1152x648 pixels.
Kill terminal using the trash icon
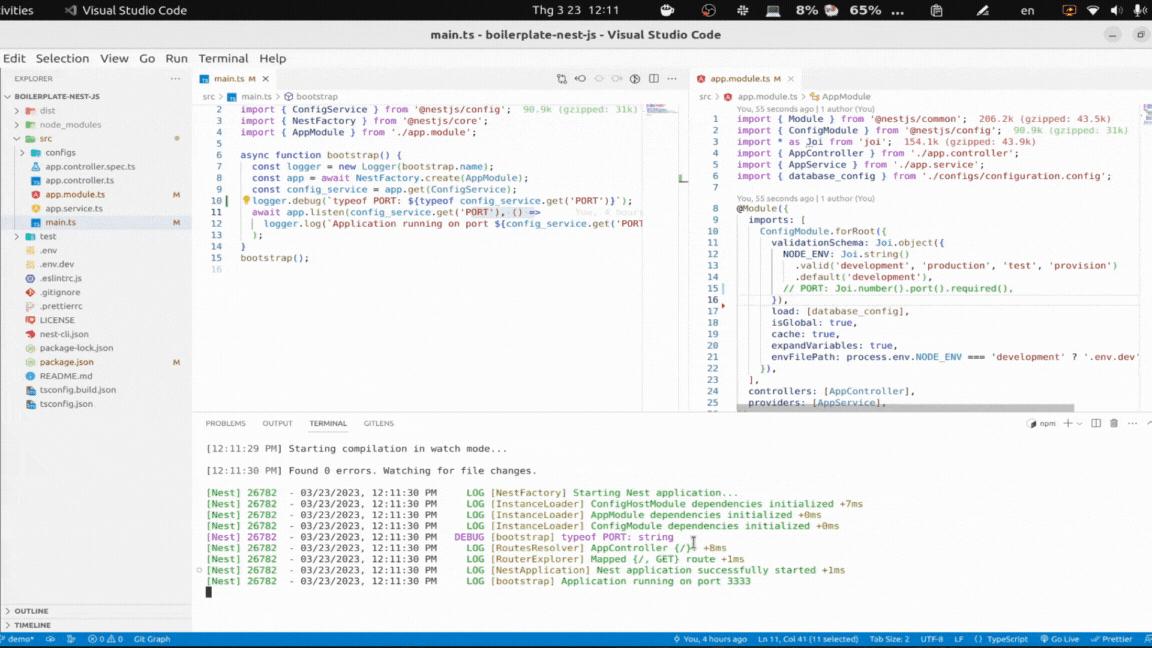[1114, 423]
